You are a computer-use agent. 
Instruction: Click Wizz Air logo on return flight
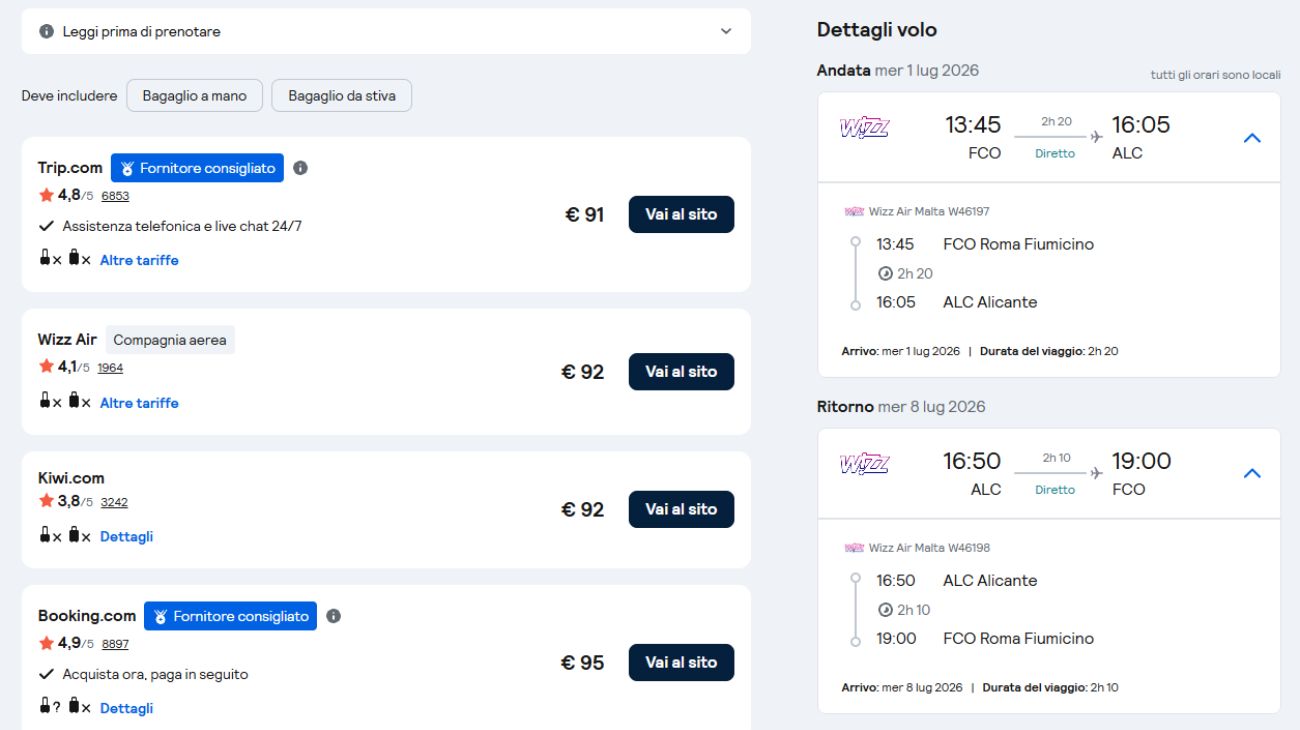pos(864,464)
